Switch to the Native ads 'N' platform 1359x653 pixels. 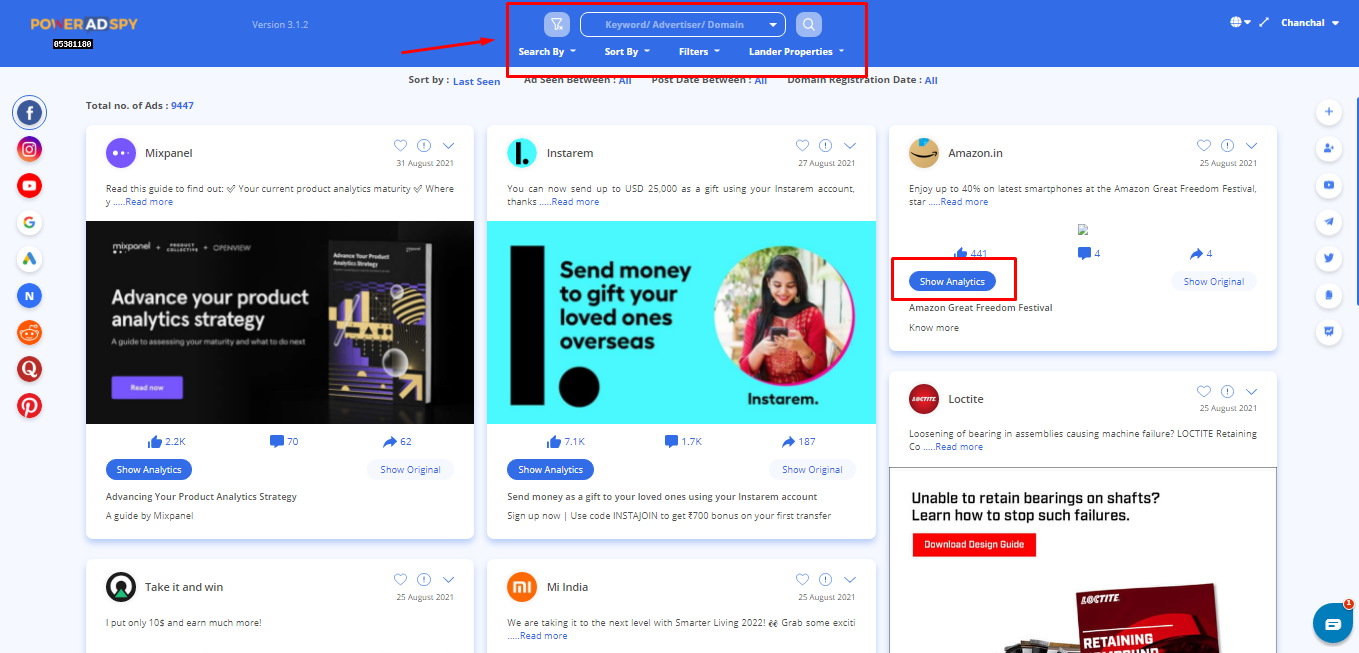pyautogui.click(x=30, y=296)
